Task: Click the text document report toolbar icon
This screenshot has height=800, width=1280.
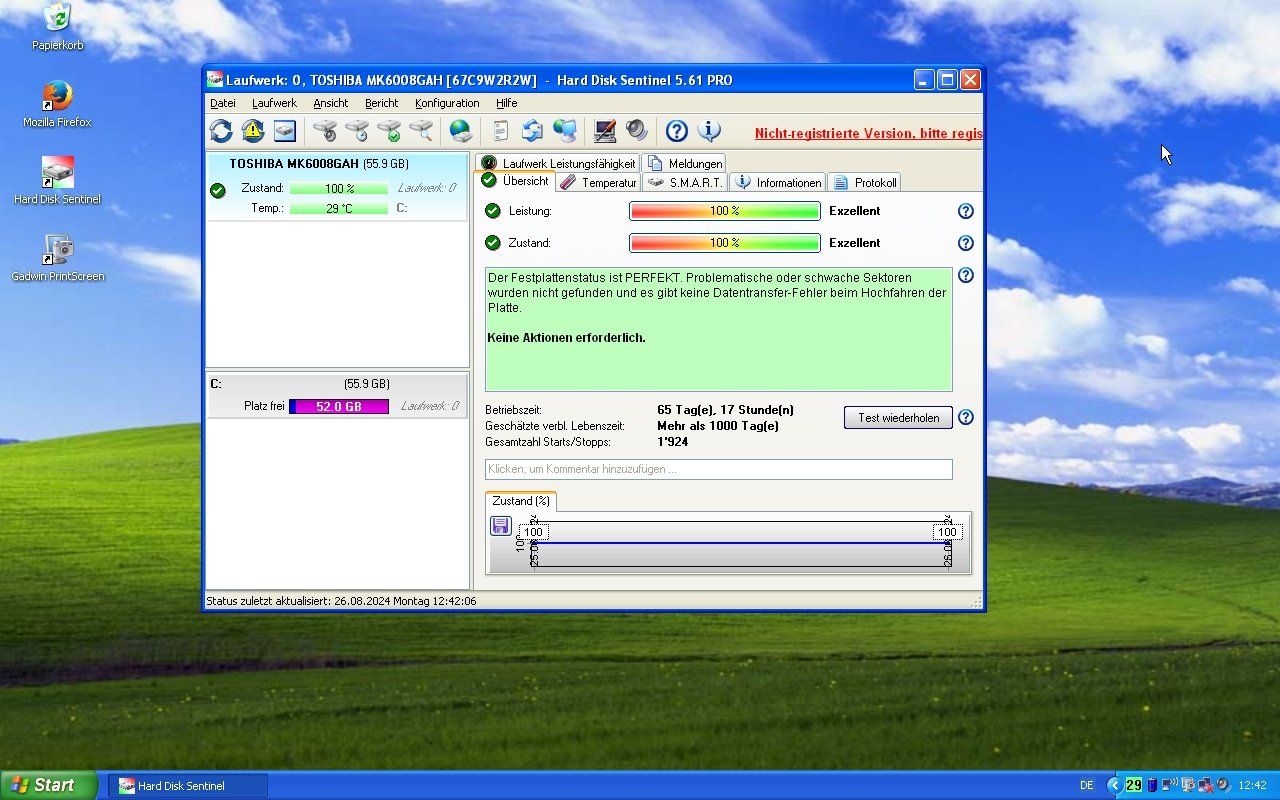Action: pyautogui.click(x=501, y=131)
